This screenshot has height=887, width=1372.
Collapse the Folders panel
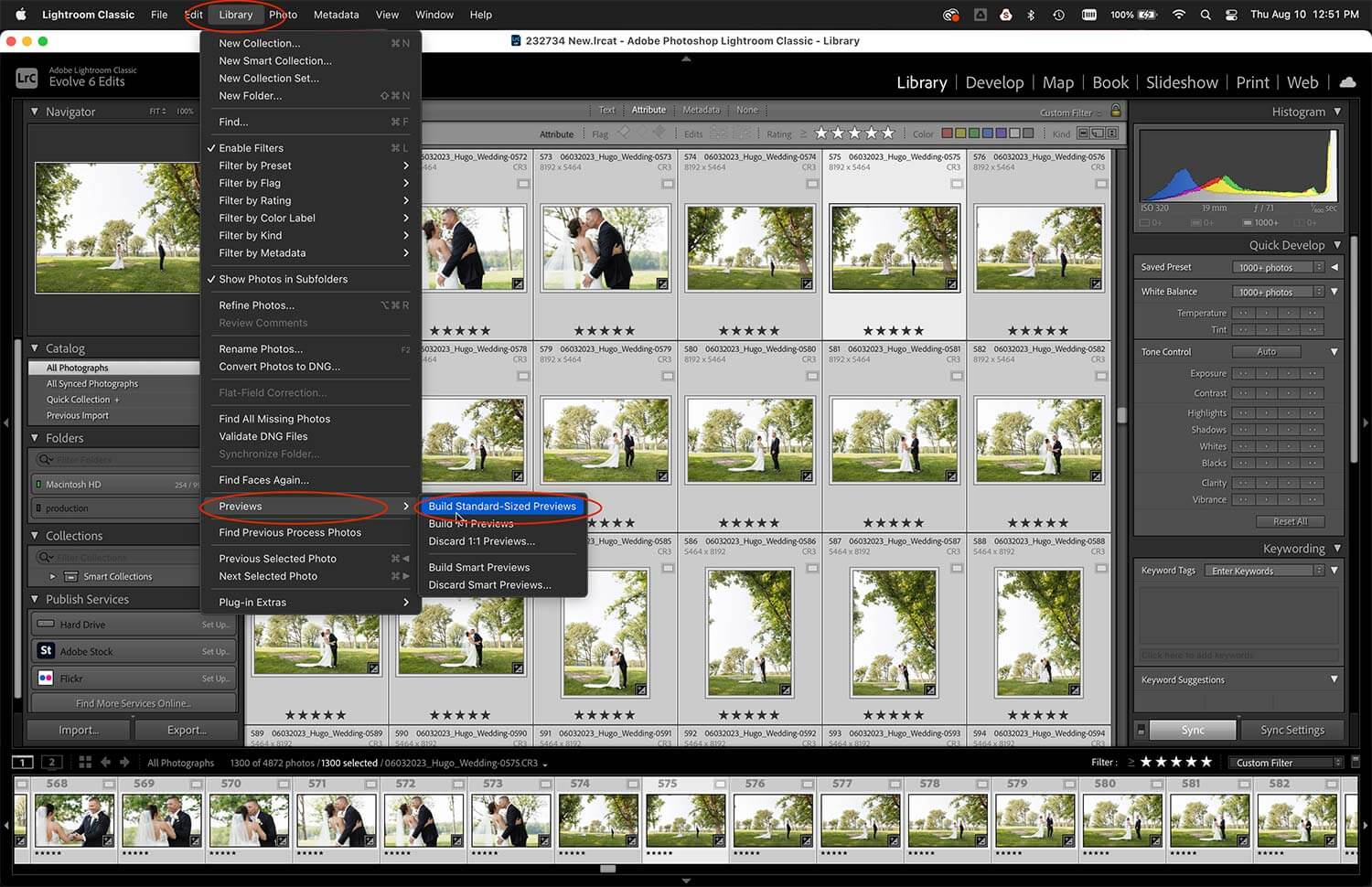pos(35,438)
